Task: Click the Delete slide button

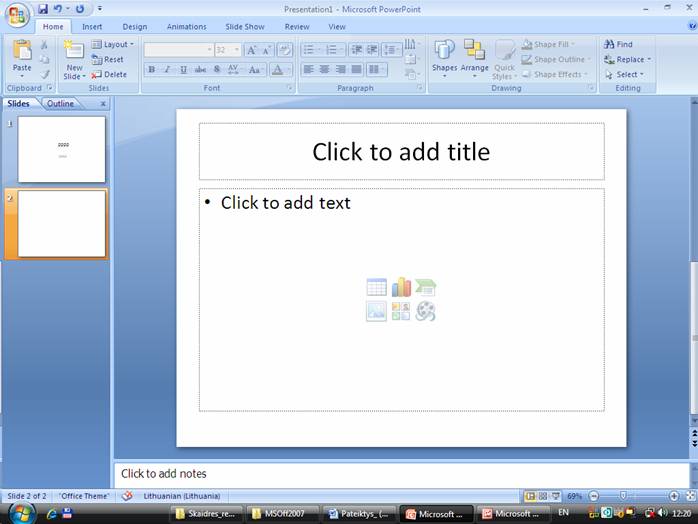Action: [109, 74]
